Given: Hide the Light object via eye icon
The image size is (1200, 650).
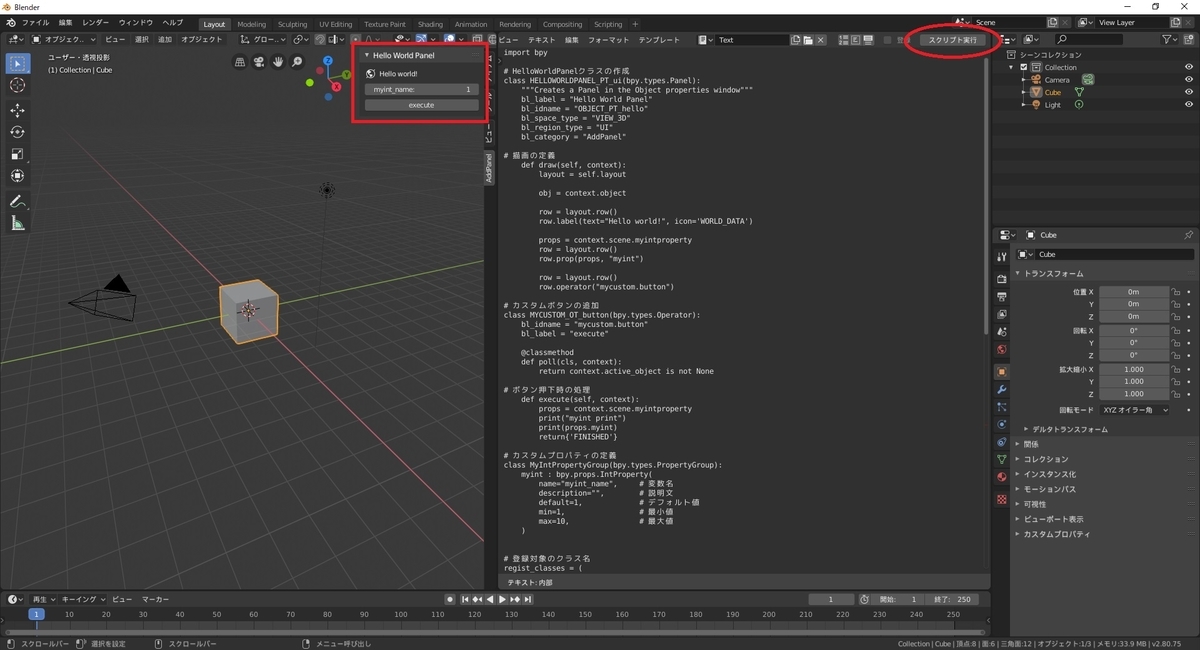Looking at the screenshot, I should [1189, 105].
